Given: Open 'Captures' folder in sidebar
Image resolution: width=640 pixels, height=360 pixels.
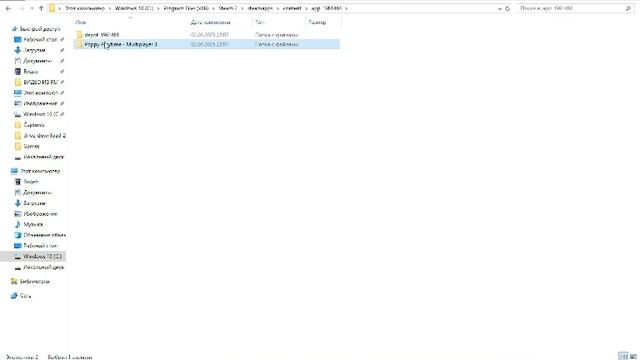Looking at the screenshot, I should (x=33, y=125).
